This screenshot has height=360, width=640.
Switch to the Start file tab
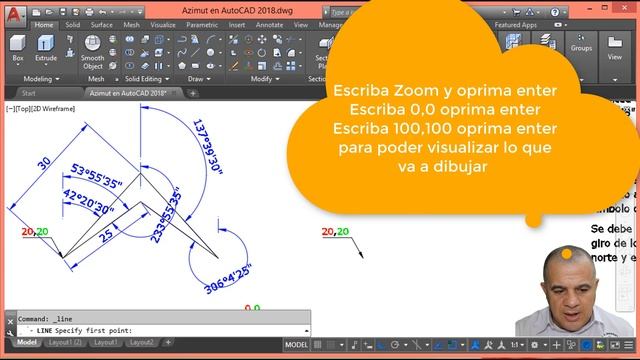(x=29, y=93)
